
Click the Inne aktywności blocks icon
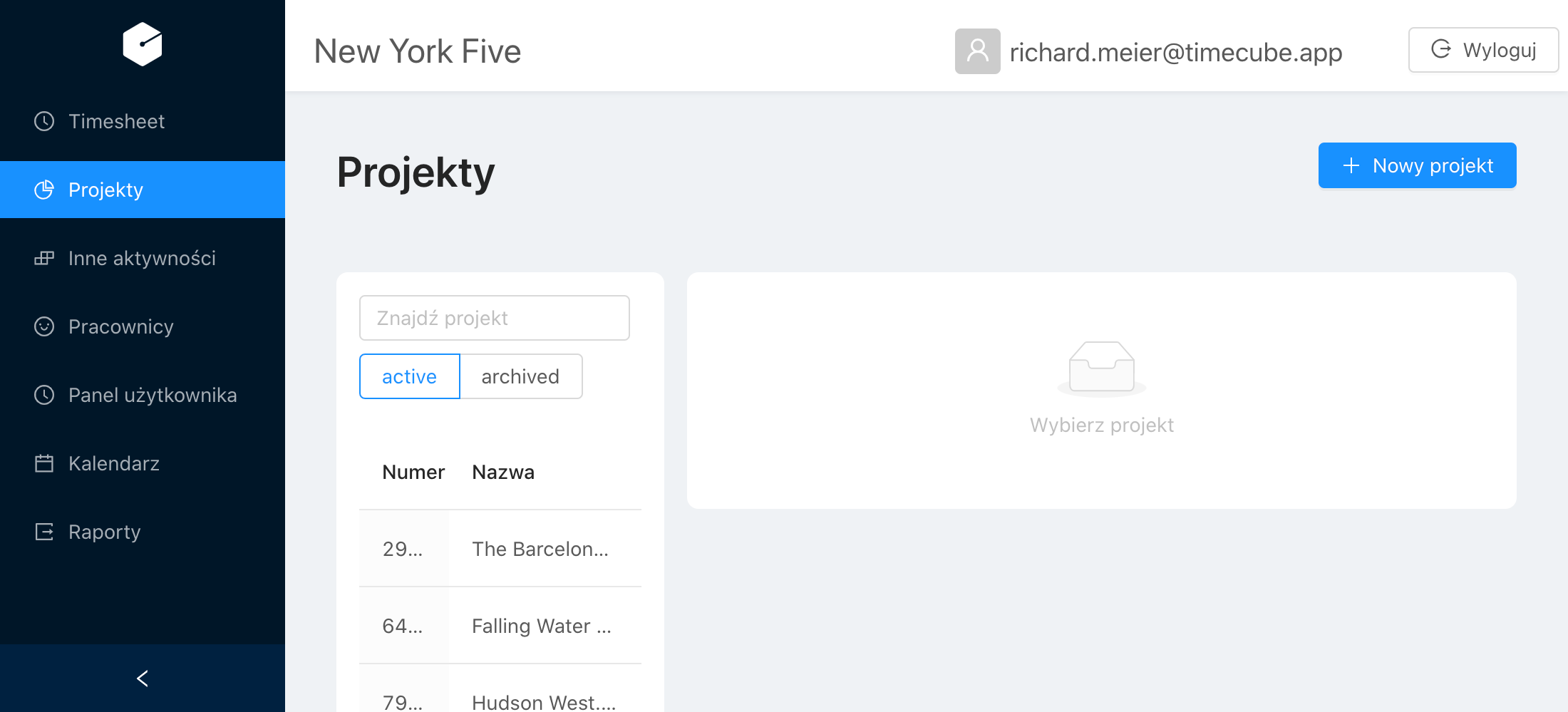(44, 258)
